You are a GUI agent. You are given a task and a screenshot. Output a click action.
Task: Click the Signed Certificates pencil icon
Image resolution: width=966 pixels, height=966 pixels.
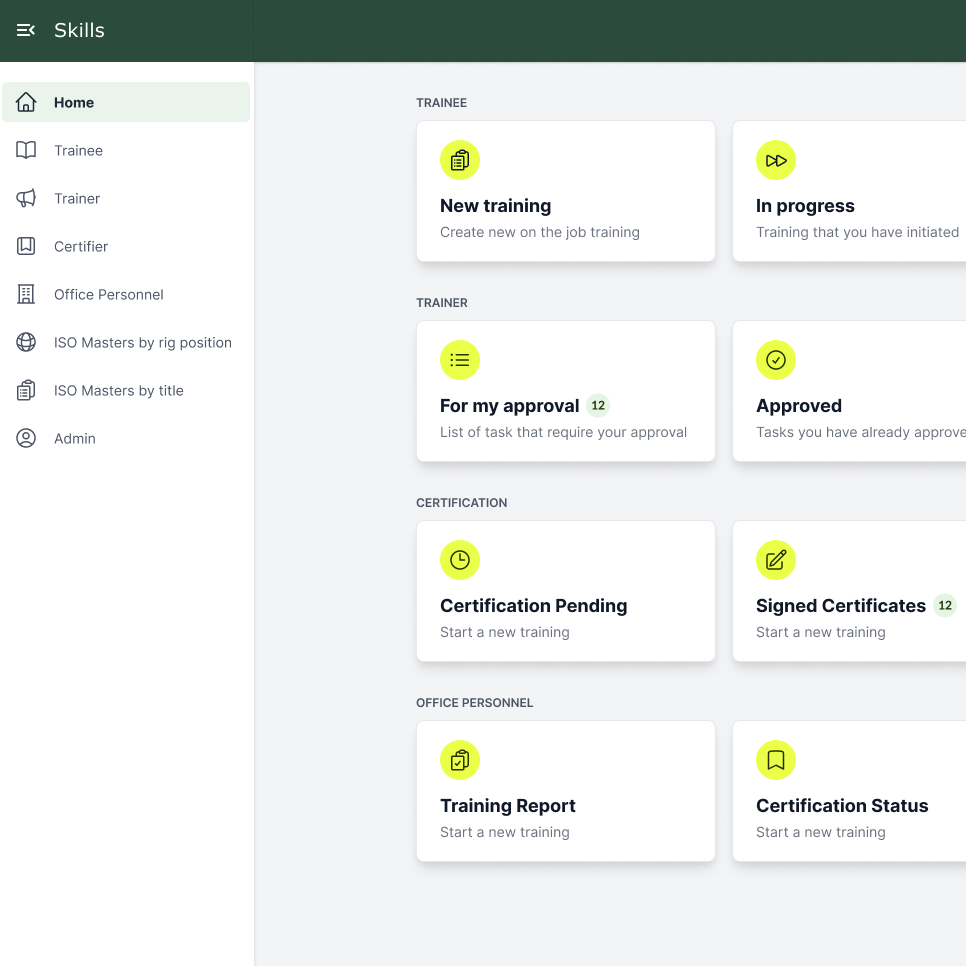776,560
